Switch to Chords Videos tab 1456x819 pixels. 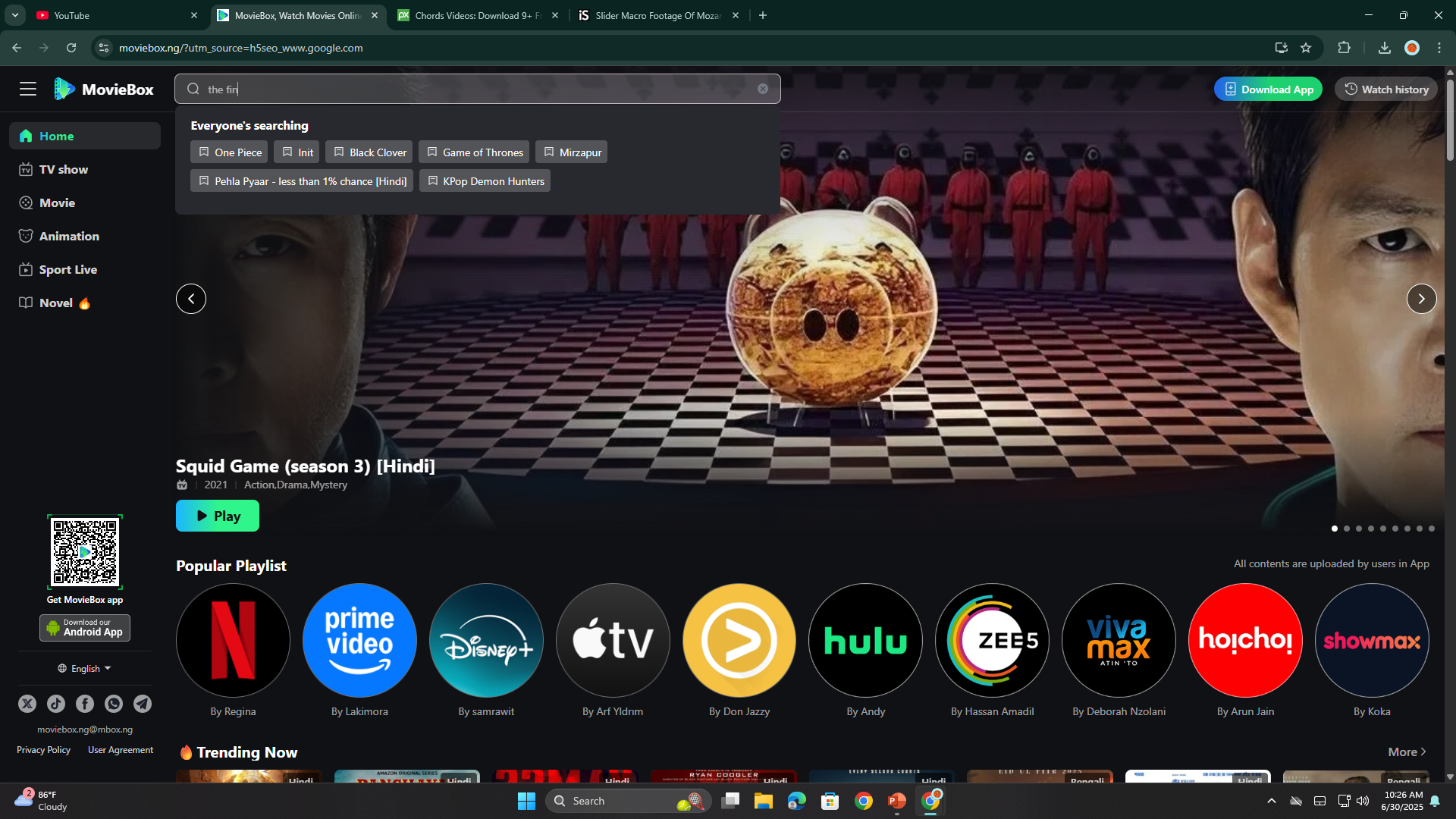[x=478, y=15]
